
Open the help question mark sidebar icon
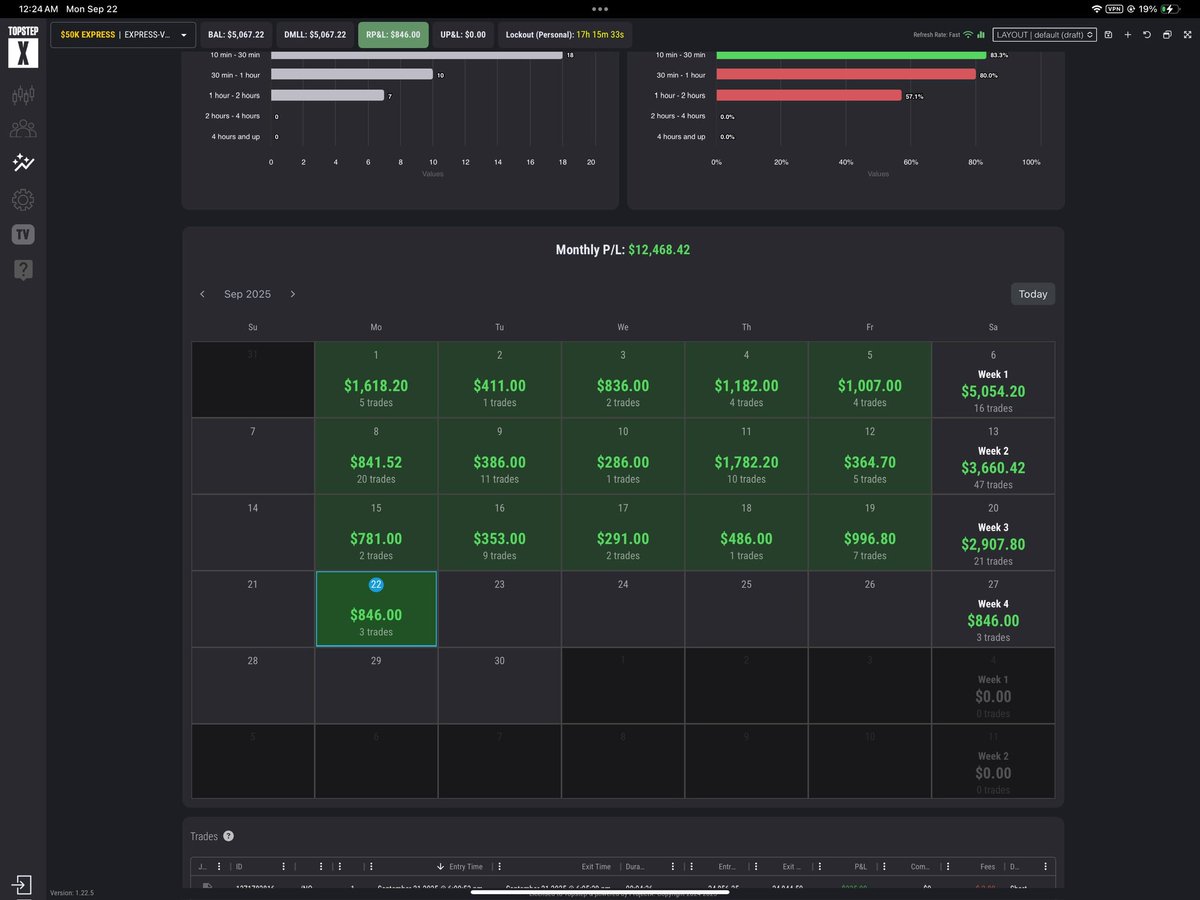(23, 270)
